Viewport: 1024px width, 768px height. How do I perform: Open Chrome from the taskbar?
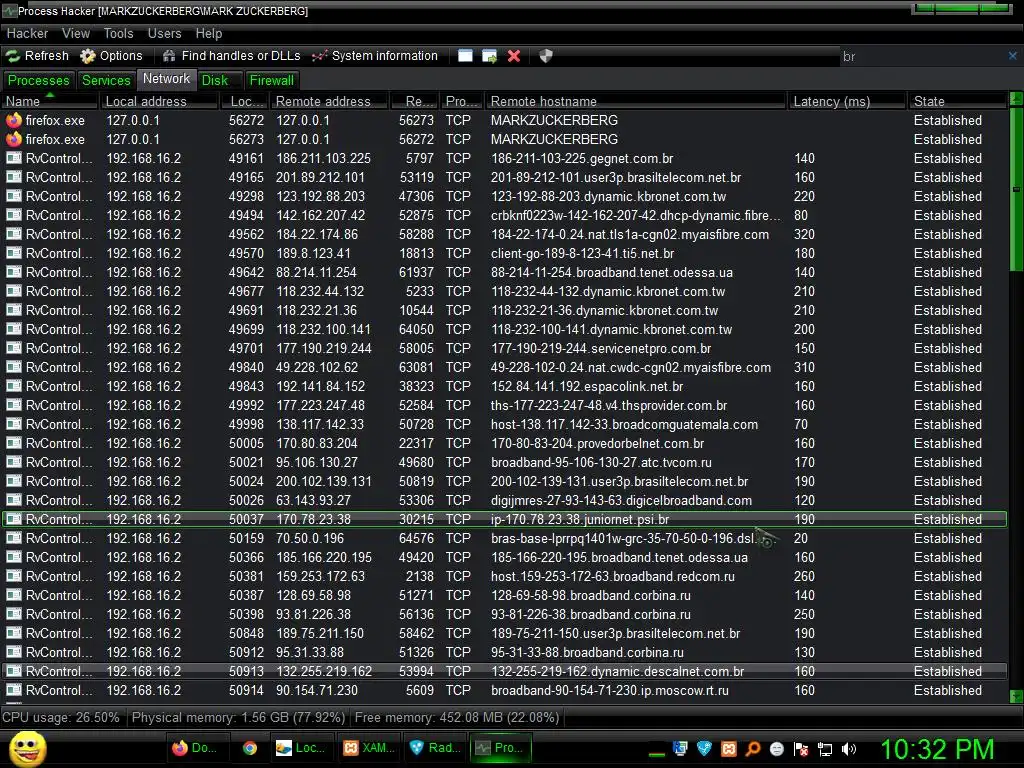coord(249,748)
